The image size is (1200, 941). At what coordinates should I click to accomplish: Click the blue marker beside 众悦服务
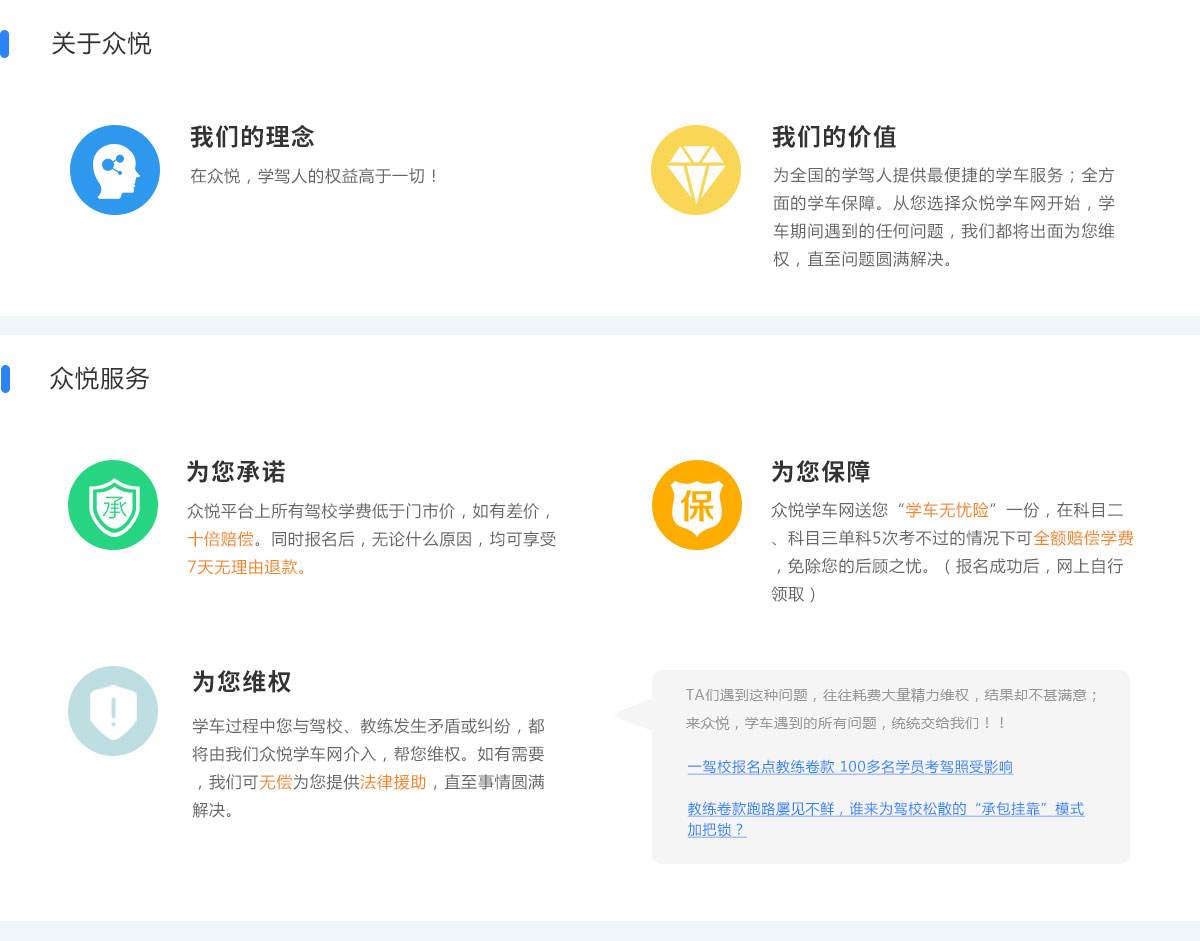click(5, 379)
